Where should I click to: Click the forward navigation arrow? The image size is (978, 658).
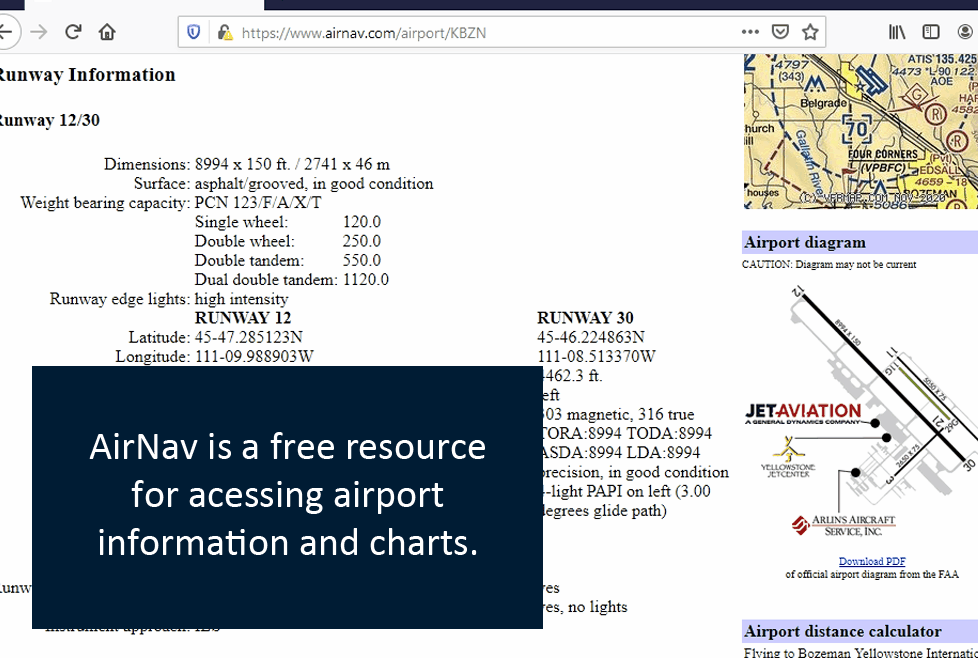39,32
